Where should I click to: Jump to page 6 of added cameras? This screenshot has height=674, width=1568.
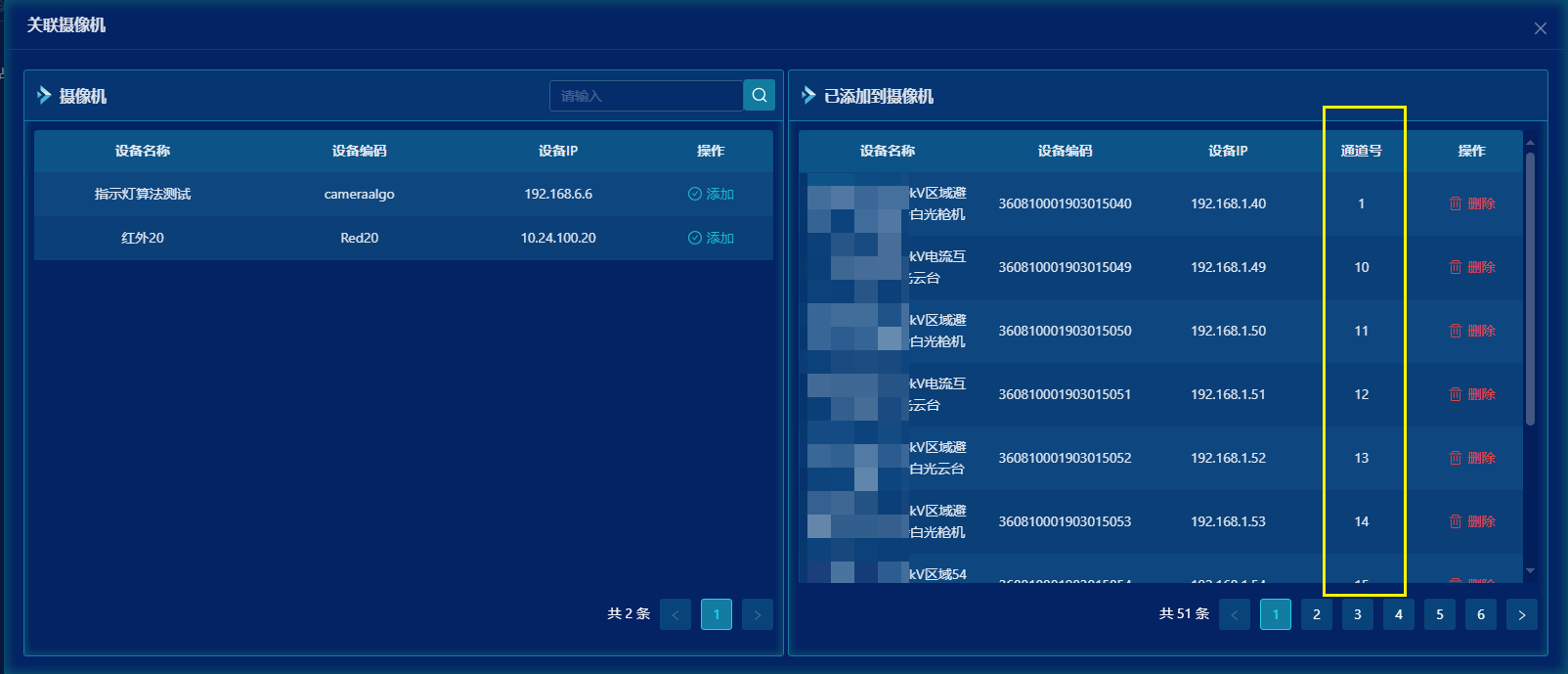pyautogui.click(x=1481, y=614)
